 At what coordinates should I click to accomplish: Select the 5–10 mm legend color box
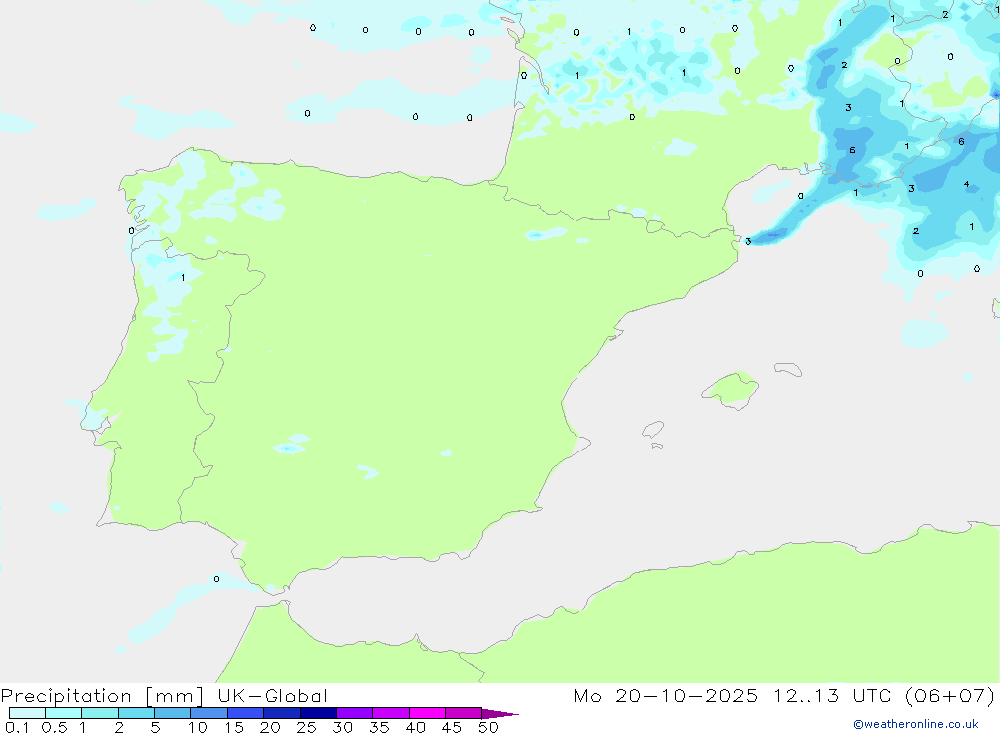pos(173,713)
